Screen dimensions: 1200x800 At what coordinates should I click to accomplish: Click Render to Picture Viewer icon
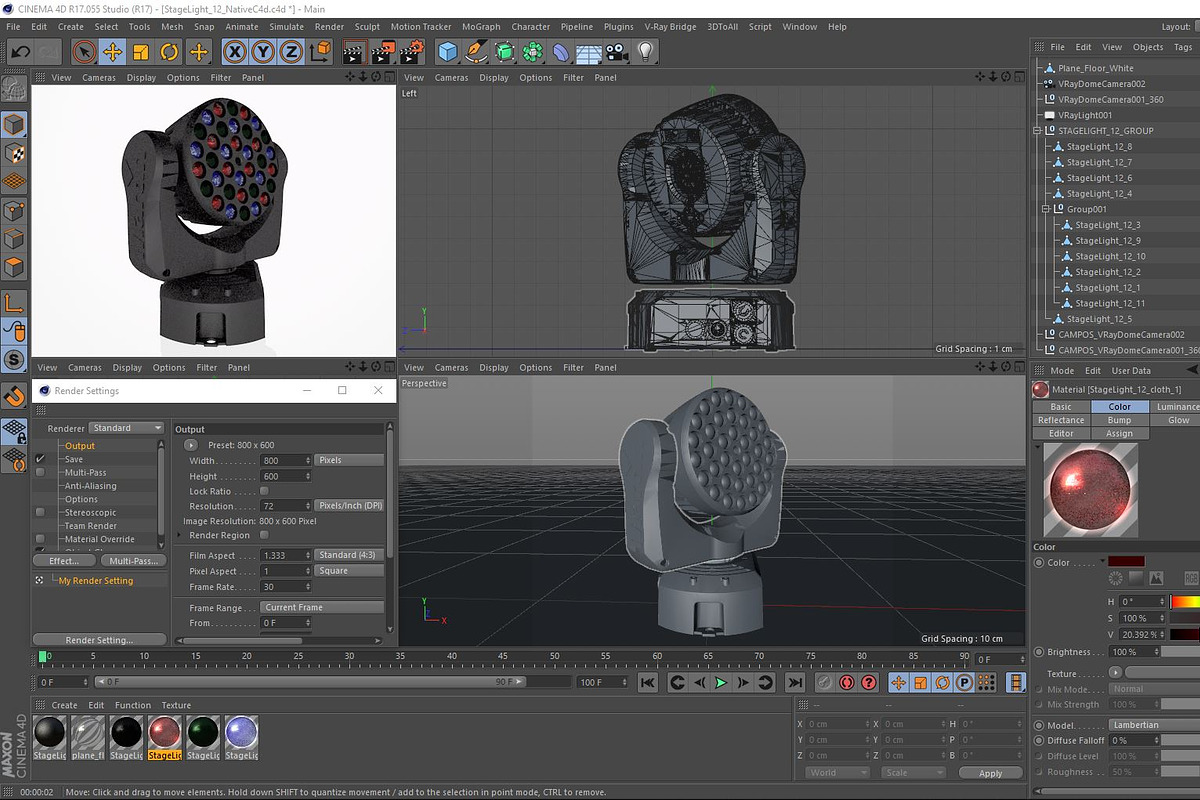[383, 51]
